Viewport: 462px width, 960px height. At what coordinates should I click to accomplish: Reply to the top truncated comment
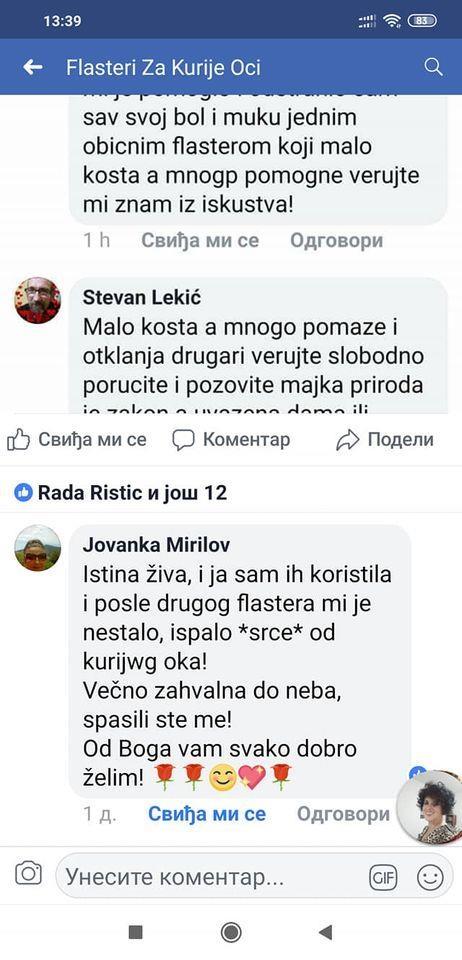pyautogui.click(x=337, y=240)
